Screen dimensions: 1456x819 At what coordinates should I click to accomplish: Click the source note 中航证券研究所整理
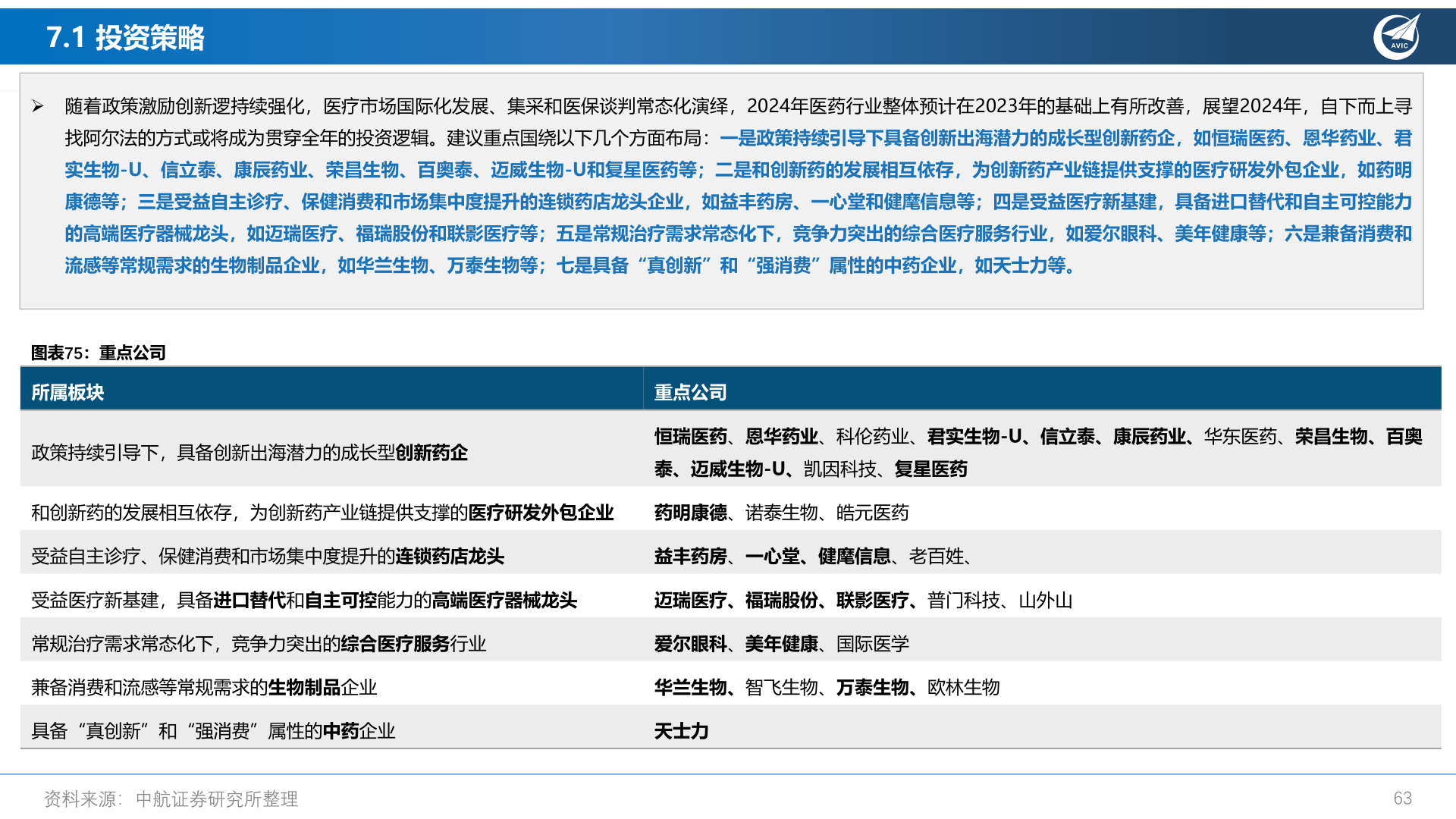tap(217, 799)
